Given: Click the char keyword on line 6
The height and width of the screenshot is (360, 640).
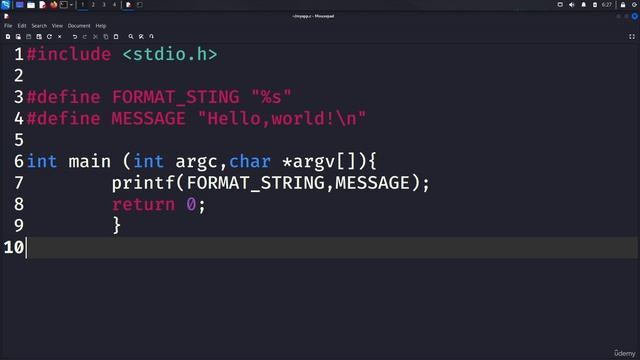Looking at the screenshot, I should point(250,162).
